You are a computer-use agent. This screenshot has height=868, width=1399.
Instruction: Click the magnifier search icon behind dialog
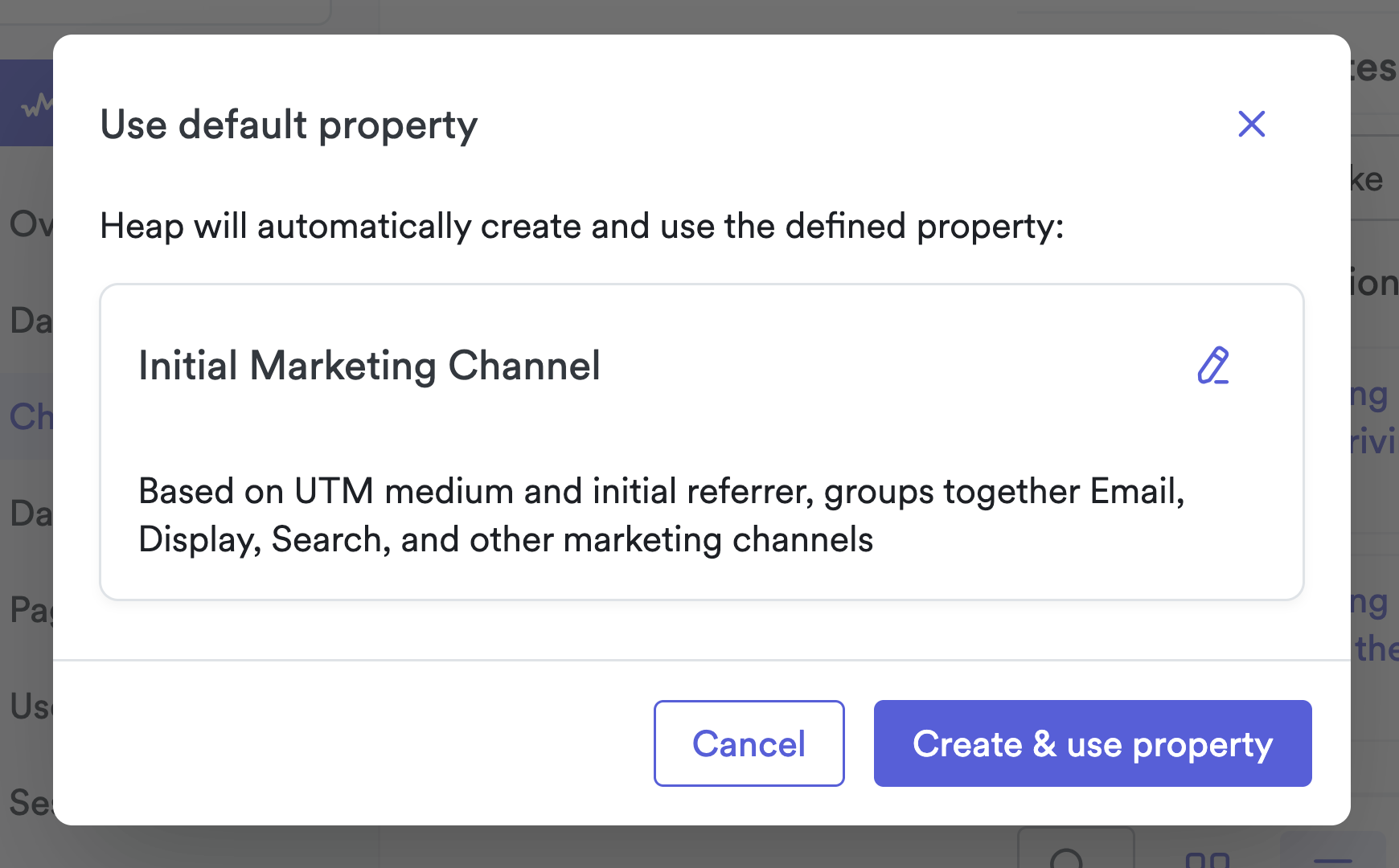tap(1068, 857)
